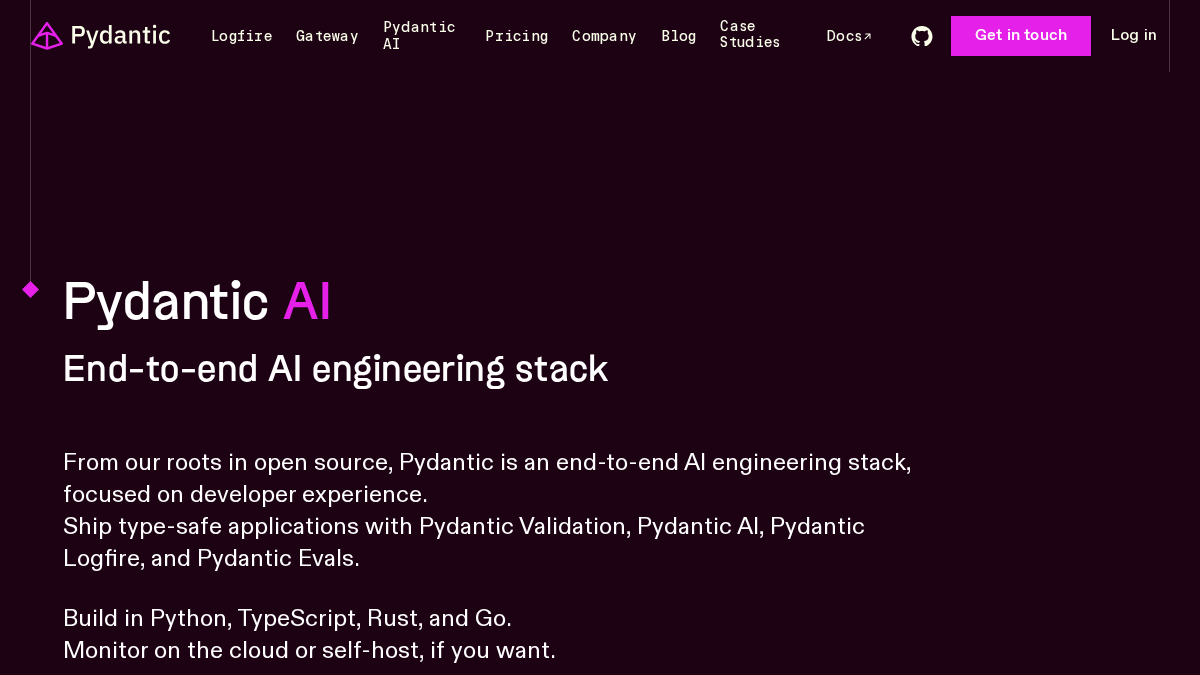This screenshot has height=675, width=1200.
Task: Click the line "Logfire, and Pydantic Evals."
Action: click(211, 558)
